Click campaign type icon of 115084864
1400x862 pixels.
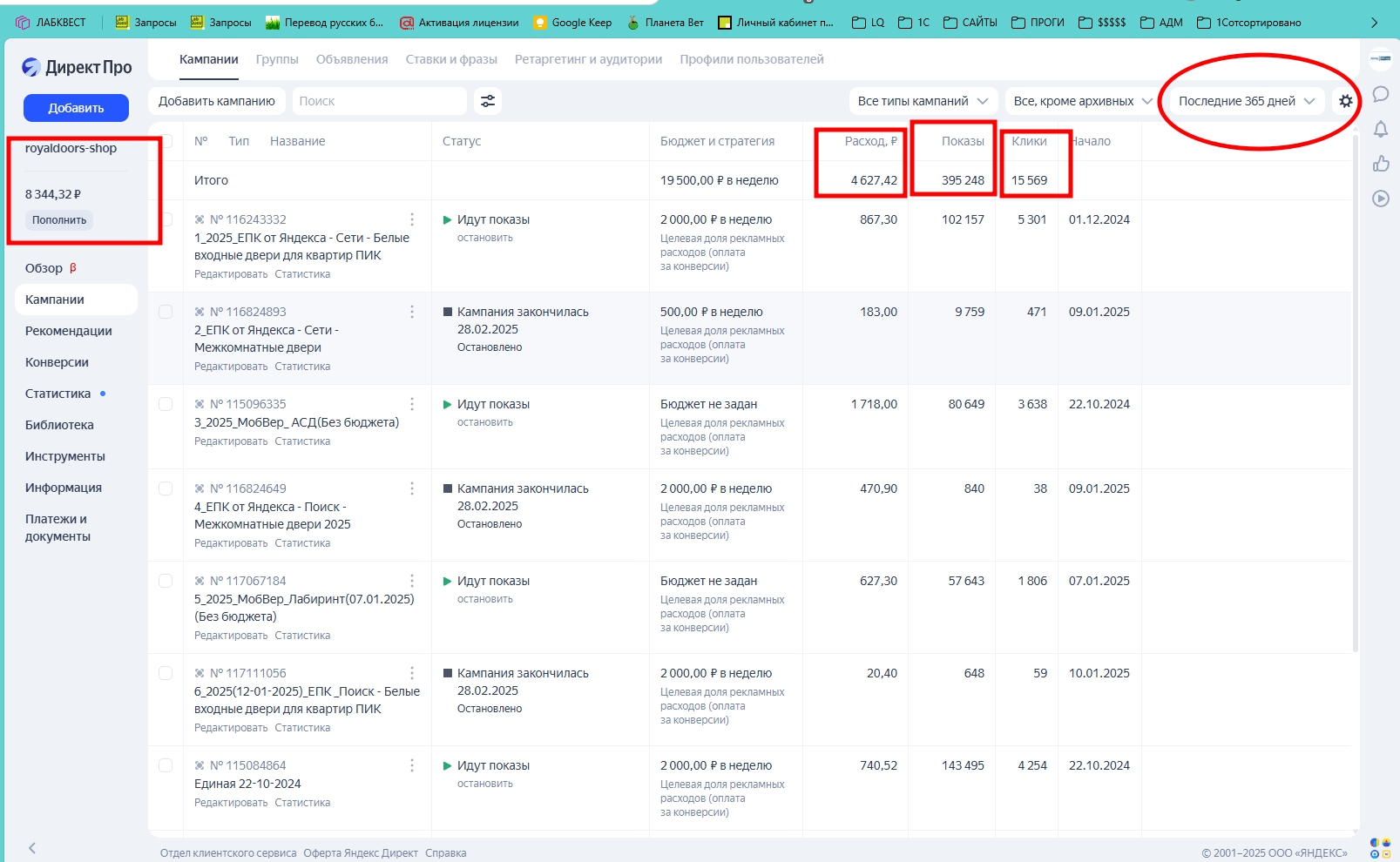point(200,765)
